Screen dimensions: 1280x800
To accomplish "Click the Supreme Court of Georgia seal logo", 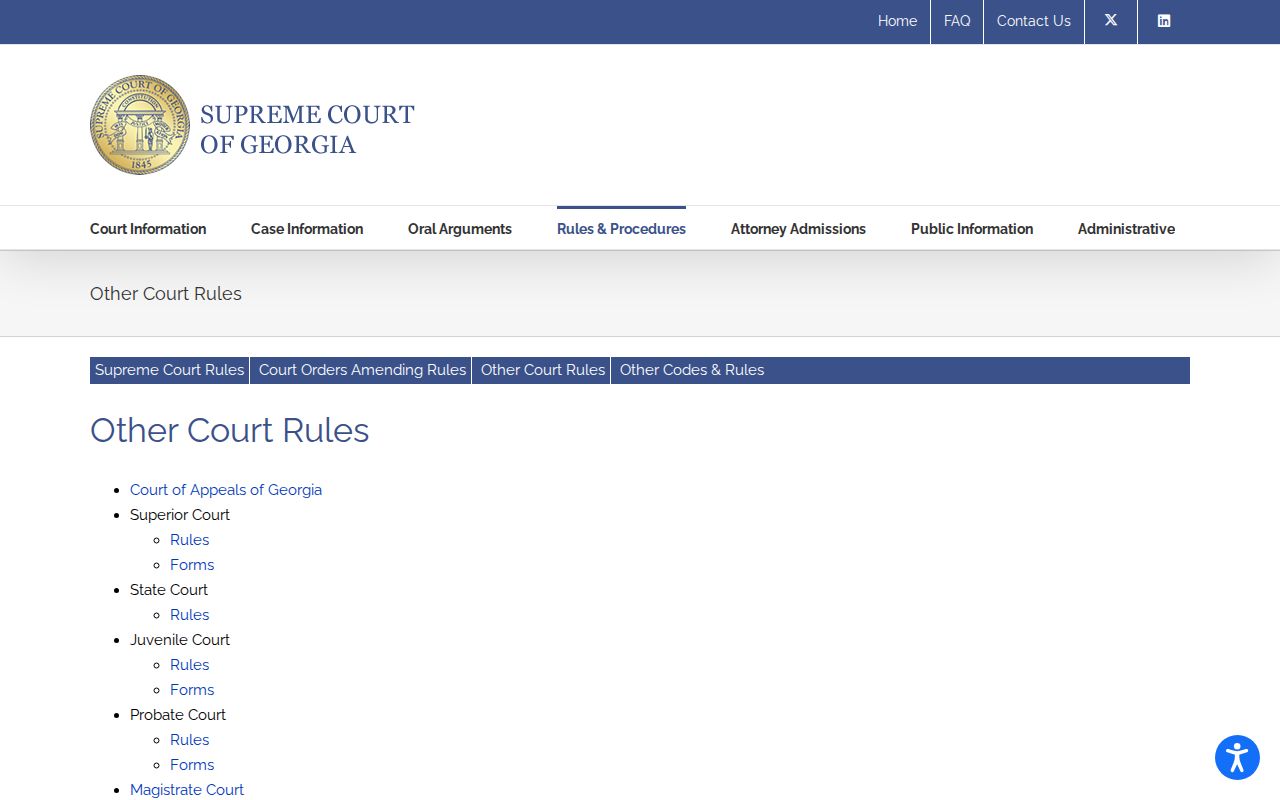I will [140, 125].
